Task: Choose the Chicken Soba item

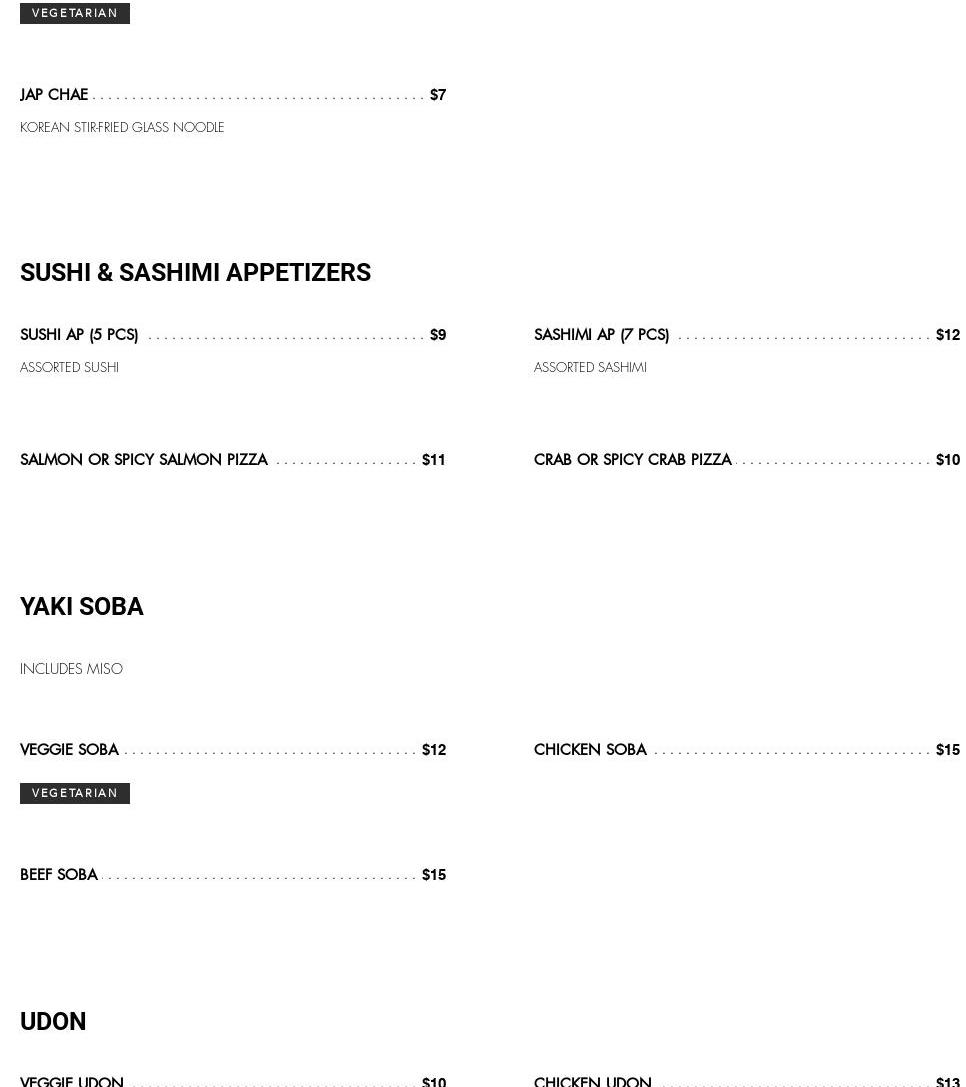Action: click(590, 750)
